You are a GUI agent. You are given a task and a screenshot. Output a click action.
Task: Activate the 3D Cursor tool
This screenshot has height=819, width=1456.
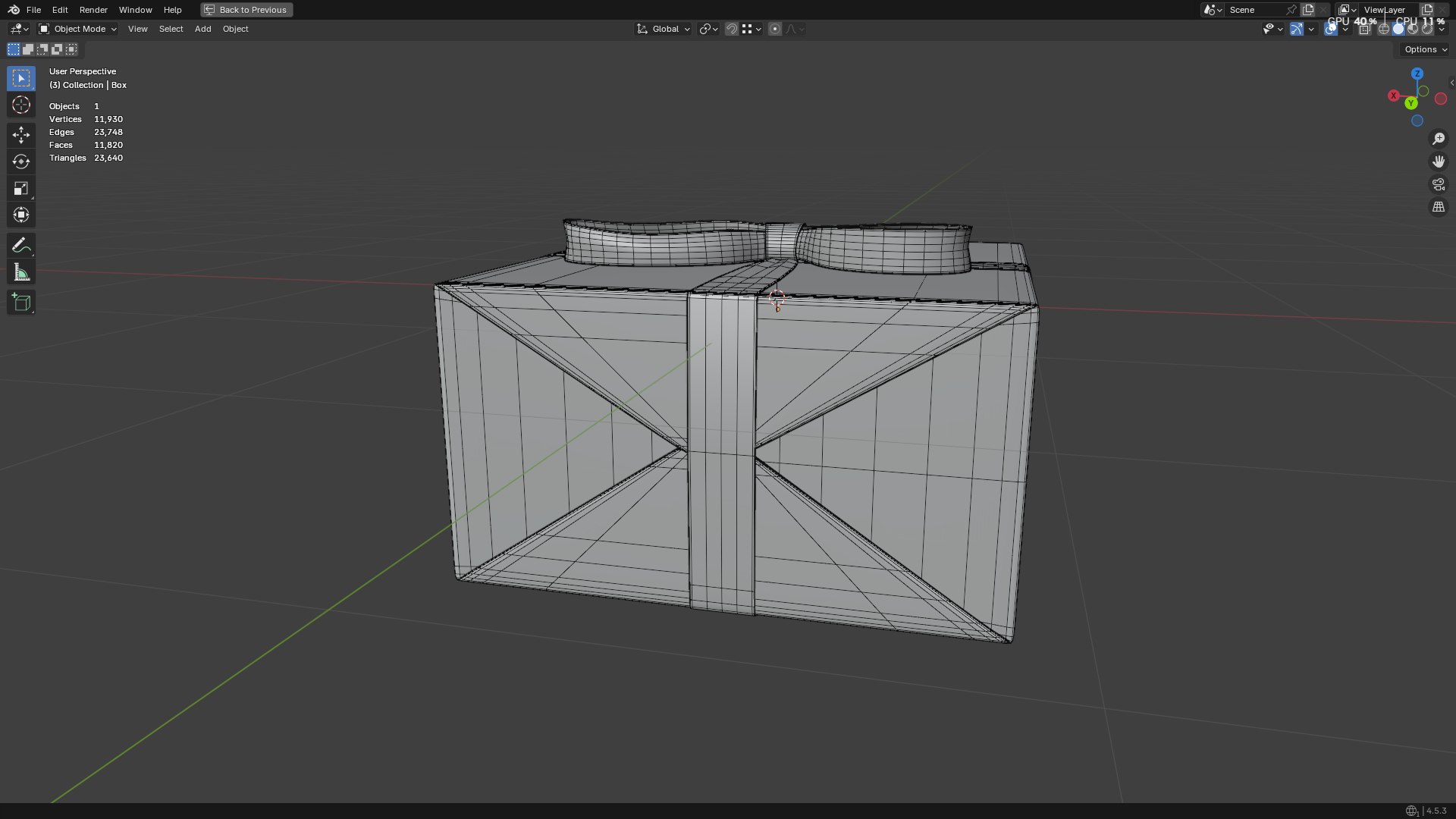(x=21, y=105)
